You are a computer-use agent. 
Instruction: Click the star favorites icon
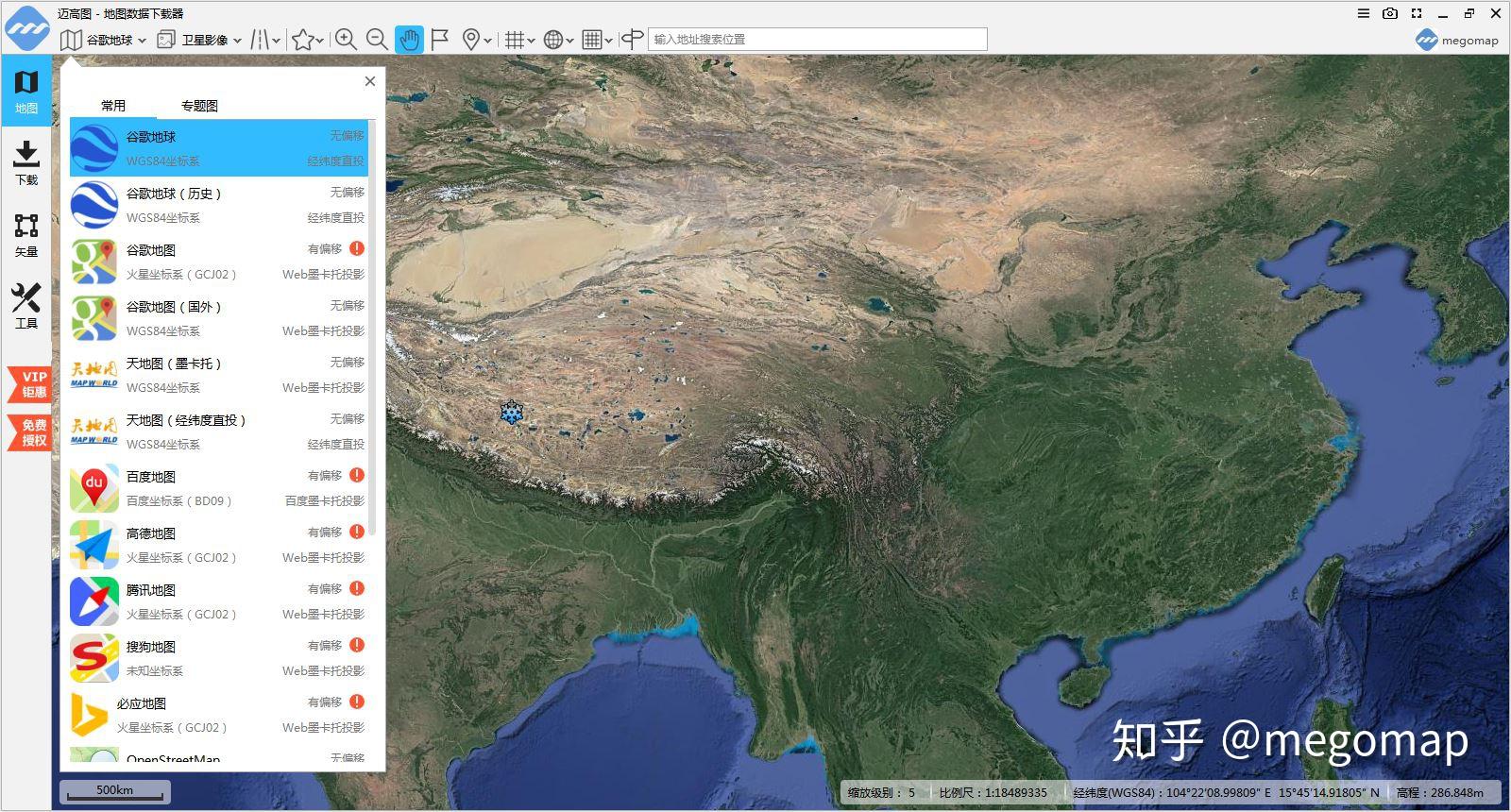coord(302,40)
